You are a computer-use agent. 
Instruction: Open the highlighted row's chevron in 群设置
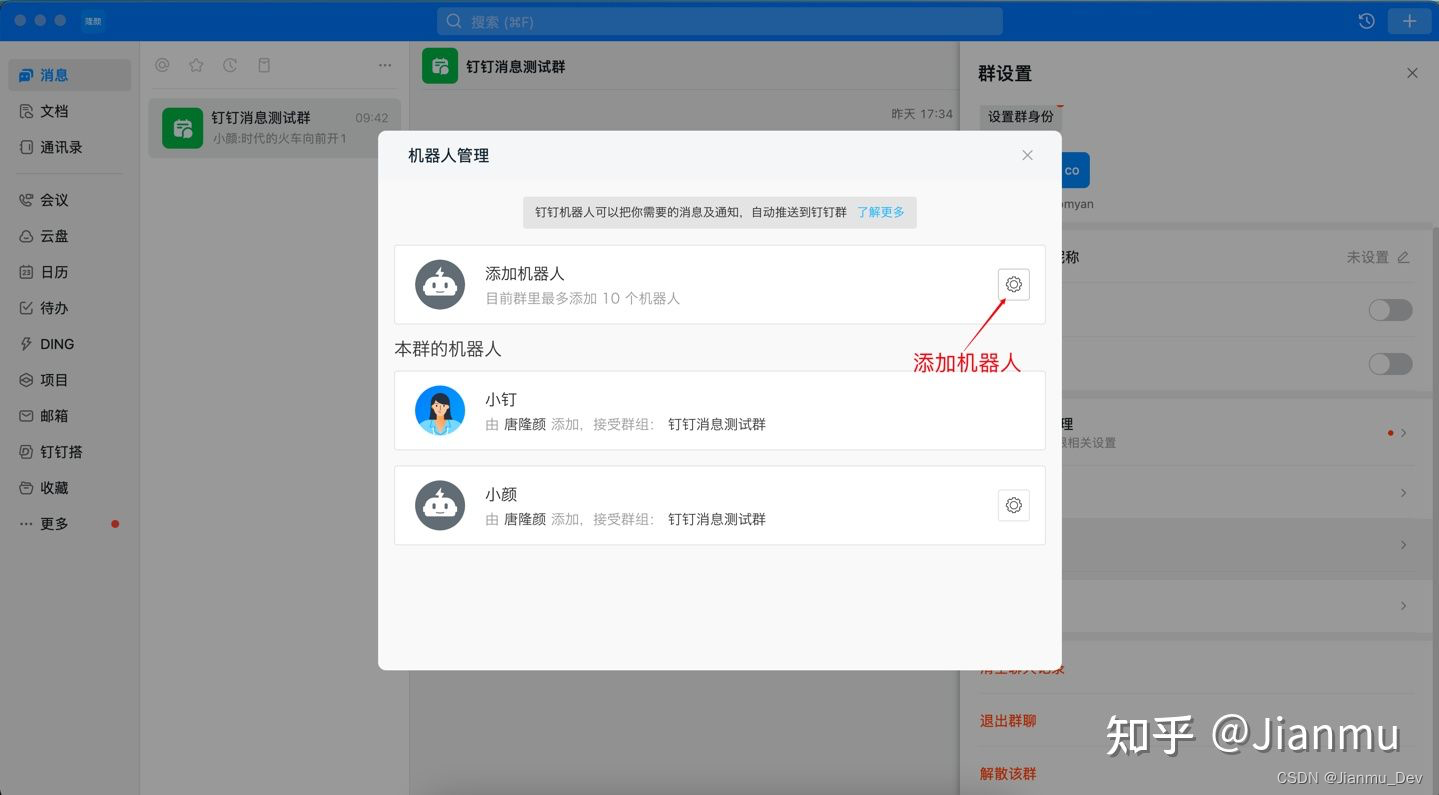tap(1404, 545)
